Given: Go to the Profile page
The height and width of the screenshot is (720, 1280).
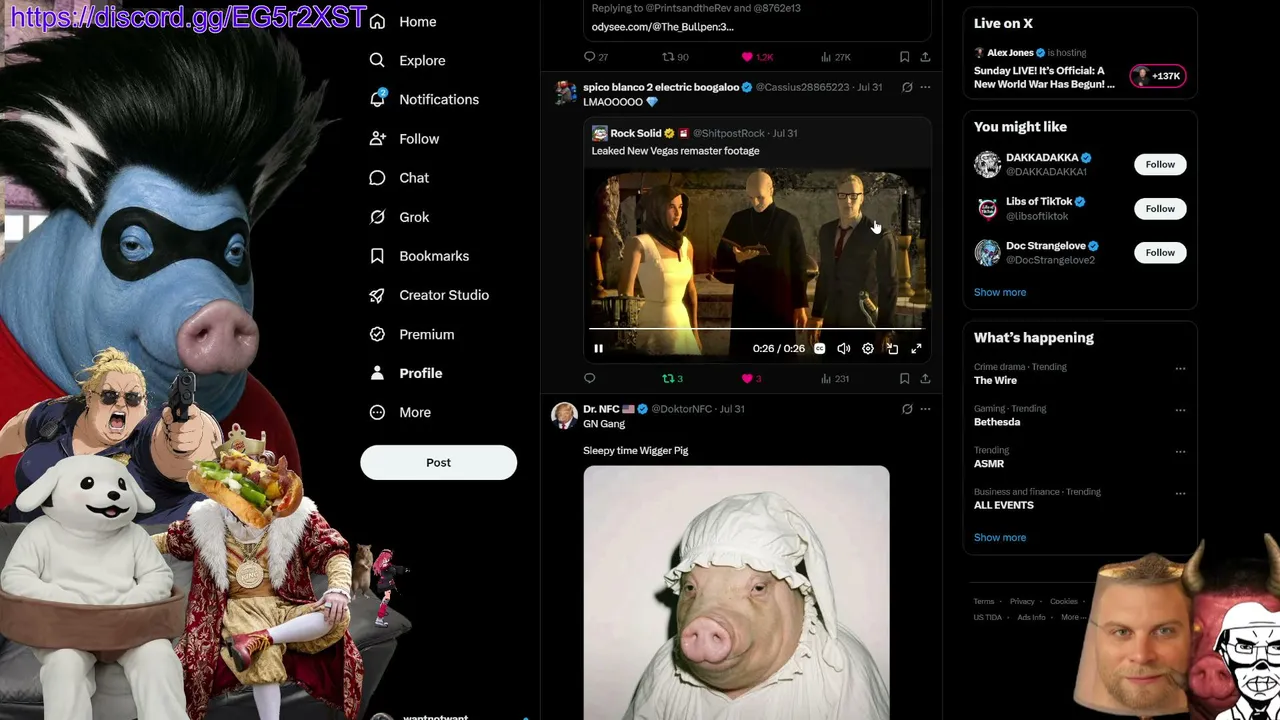Looking at the screenshot, I should click(421, 373).
